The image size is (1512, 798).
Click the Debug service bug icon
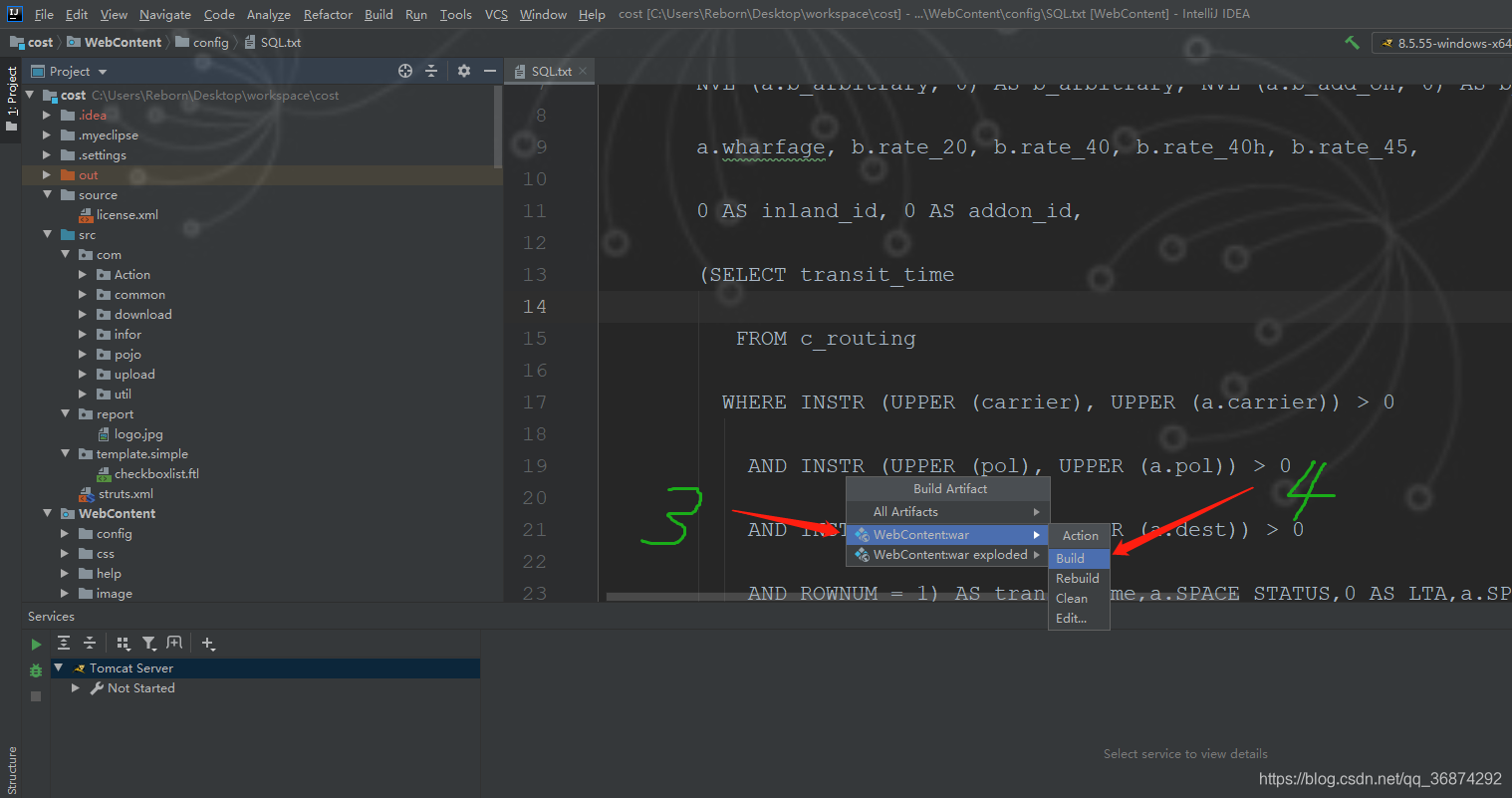36,670
